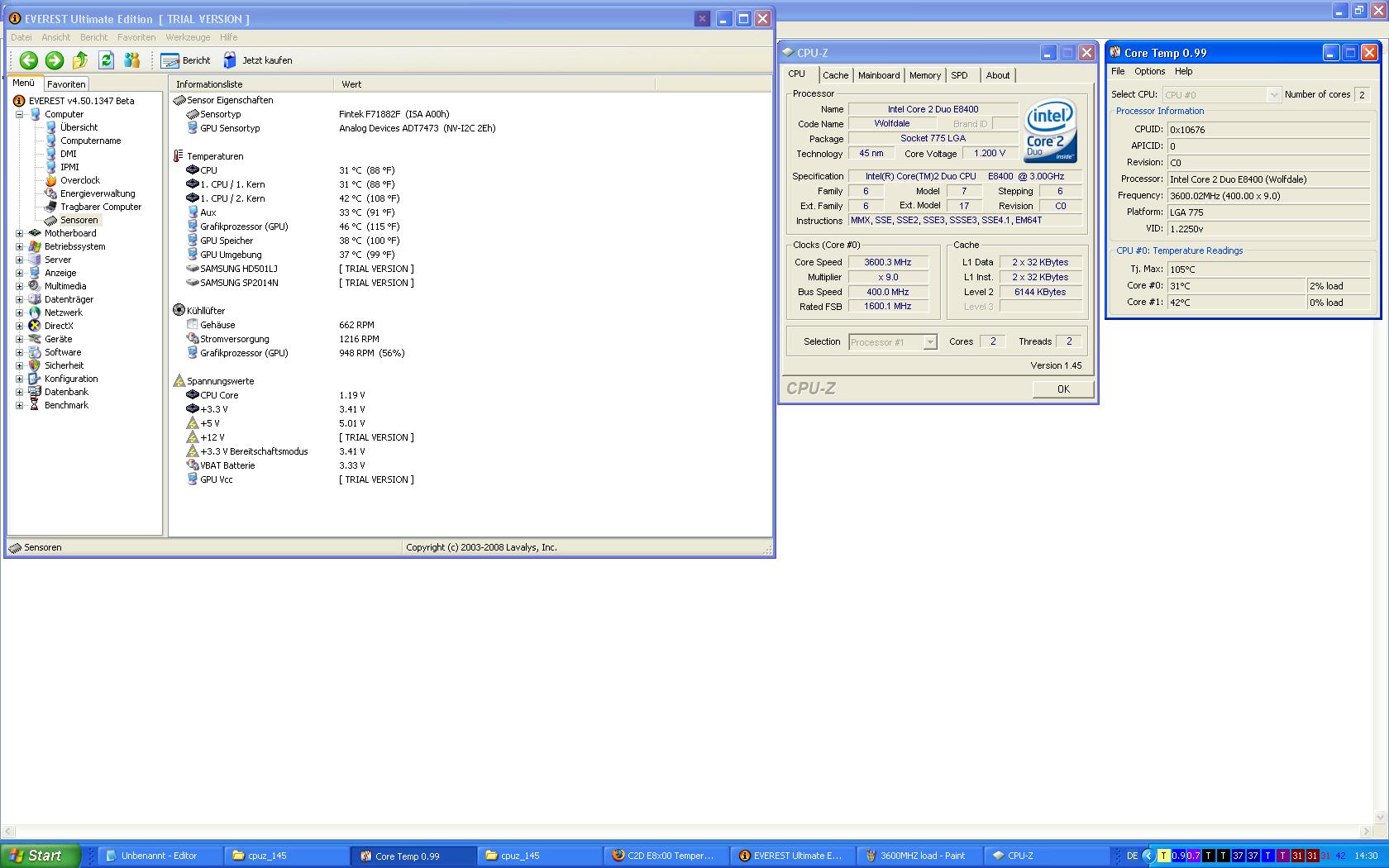Select Computername in the EVEREST tree
Viewport: 1389px width, 868px height.
tap(90, 141)
